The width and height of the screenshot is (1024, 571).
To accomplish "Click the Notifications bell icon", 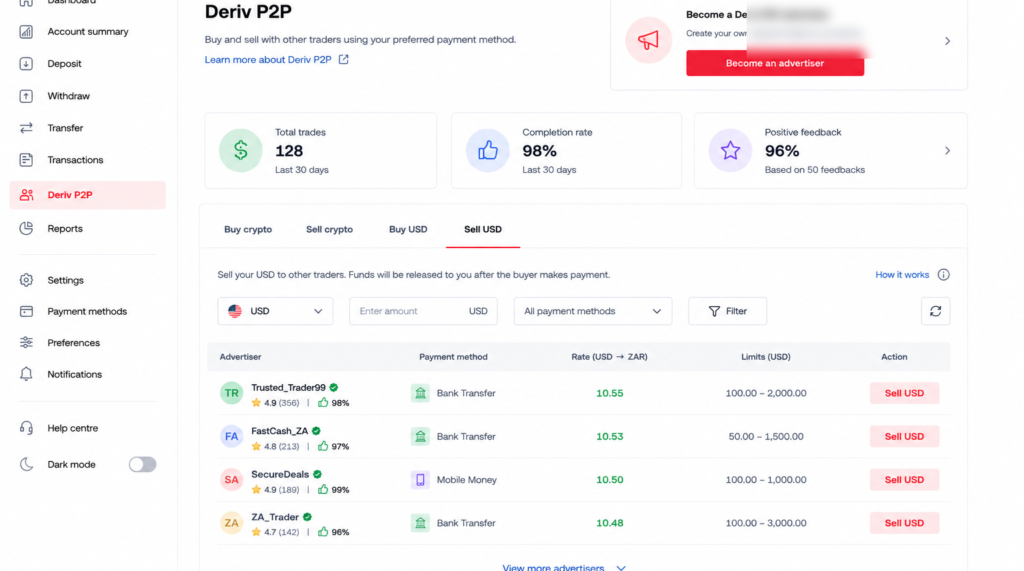I will pyautogui.click(x=26, y=374).
